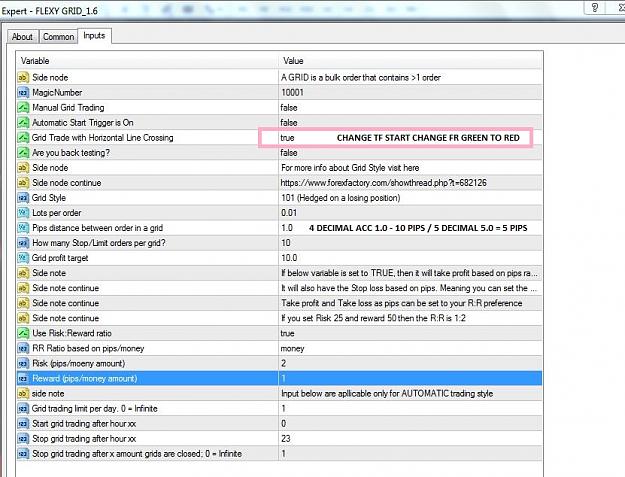Switch to the About tab
The height and width of the screenshot is (477, 625).
pos(22,37)
